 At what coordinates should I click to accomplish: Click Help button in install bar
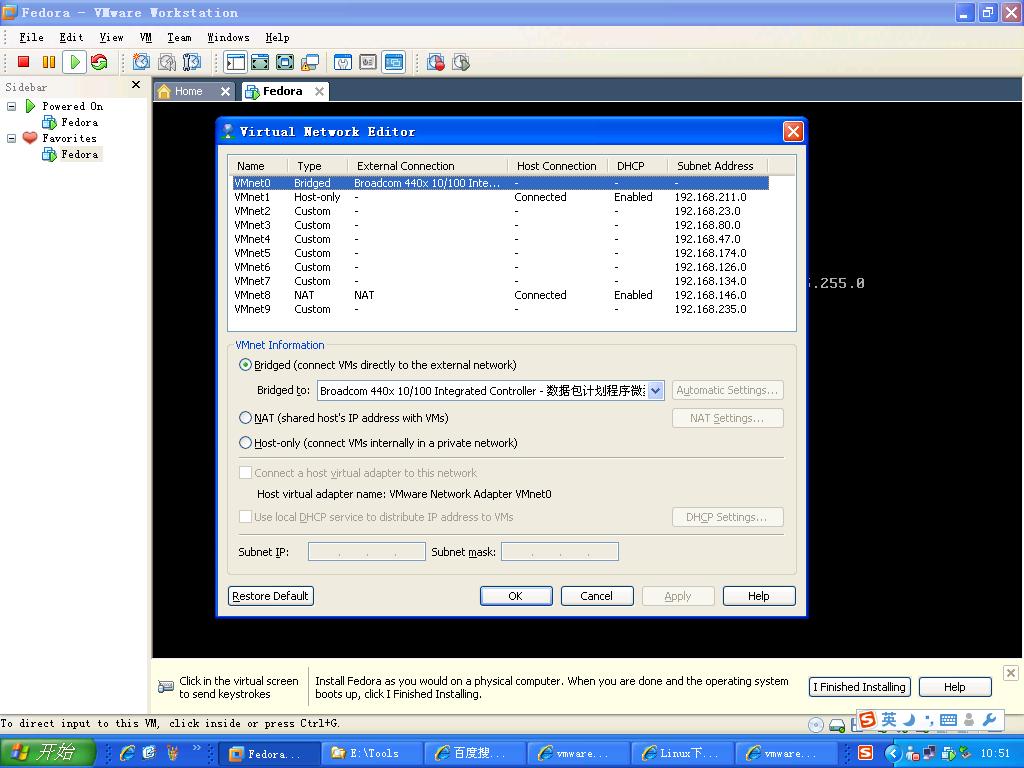[x=955, y=687]
